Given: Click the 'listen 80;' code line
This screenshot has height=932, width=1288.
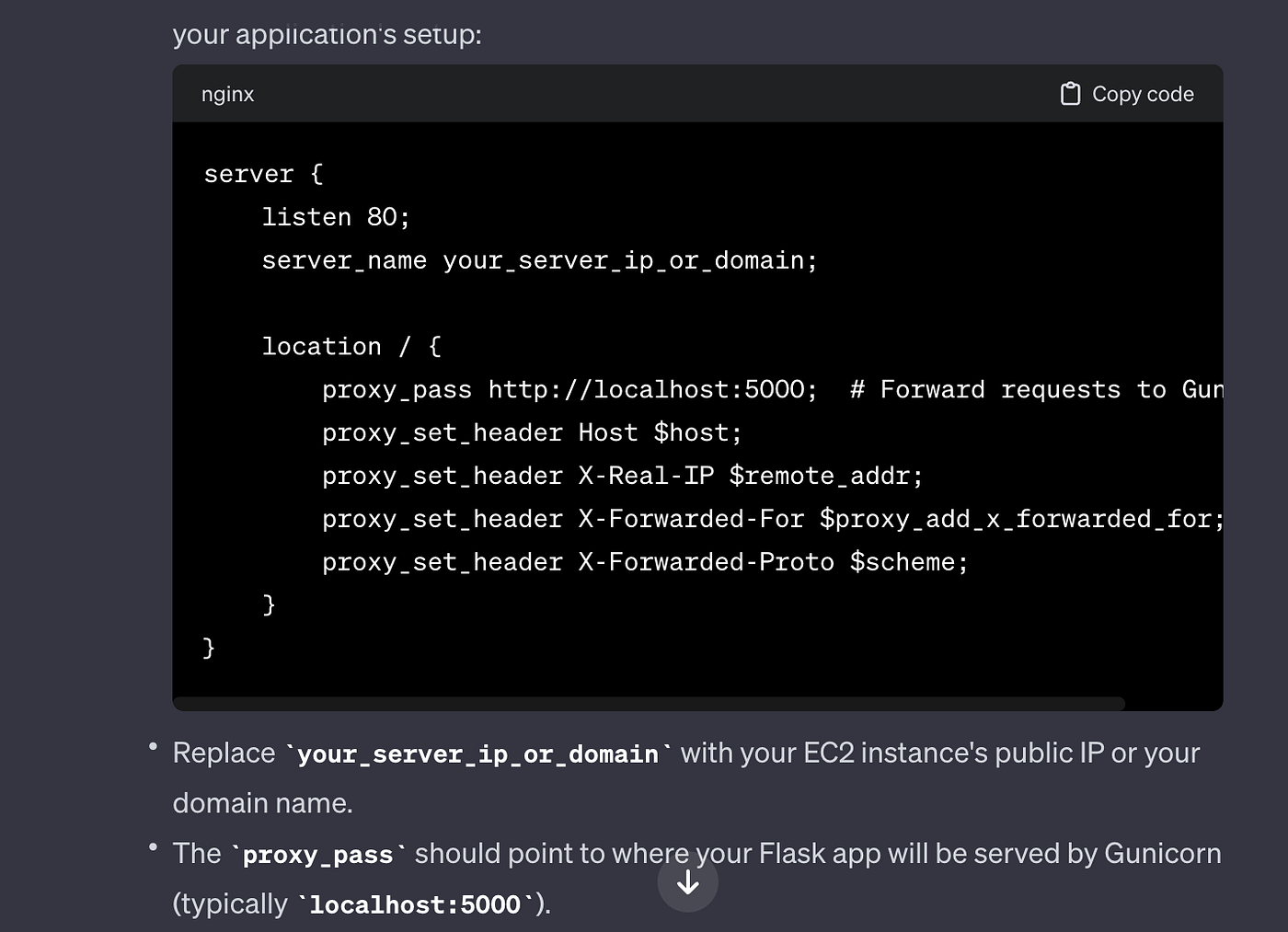Looking at the screenshot, I should [336, 217].
